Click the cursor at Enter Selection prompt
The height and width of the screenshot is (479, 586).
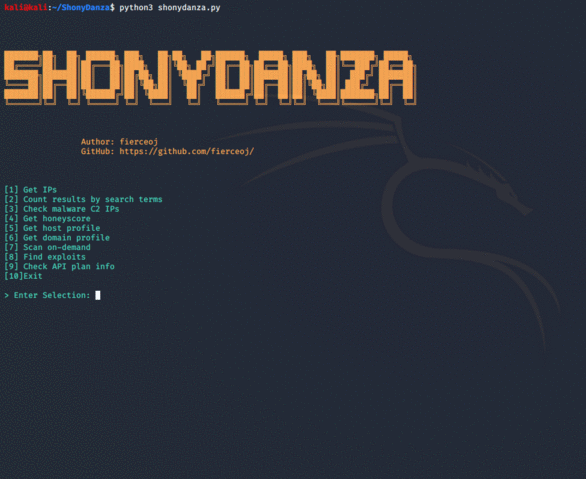[x=98, y=295]
